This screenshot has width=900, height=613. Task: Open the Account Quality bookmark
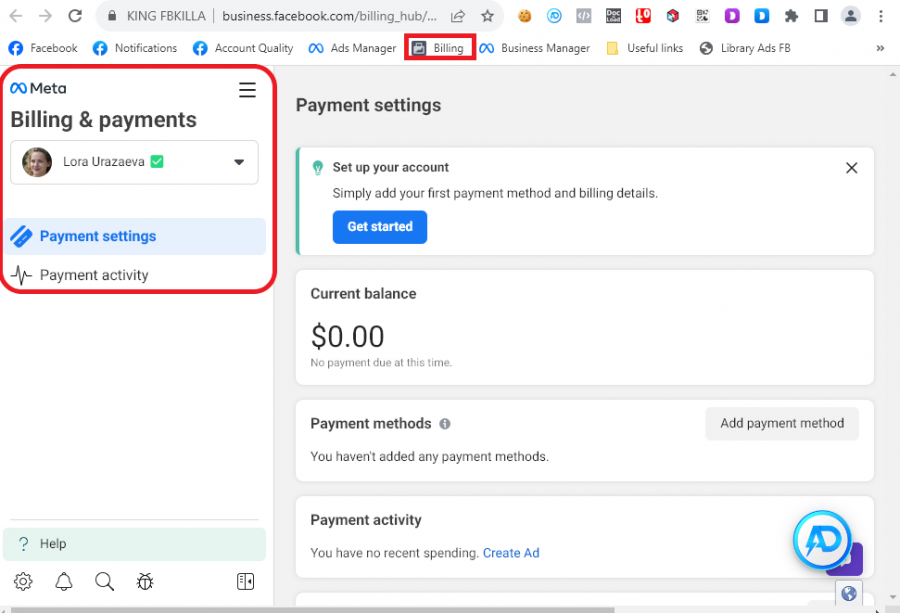tap(243, 48)
